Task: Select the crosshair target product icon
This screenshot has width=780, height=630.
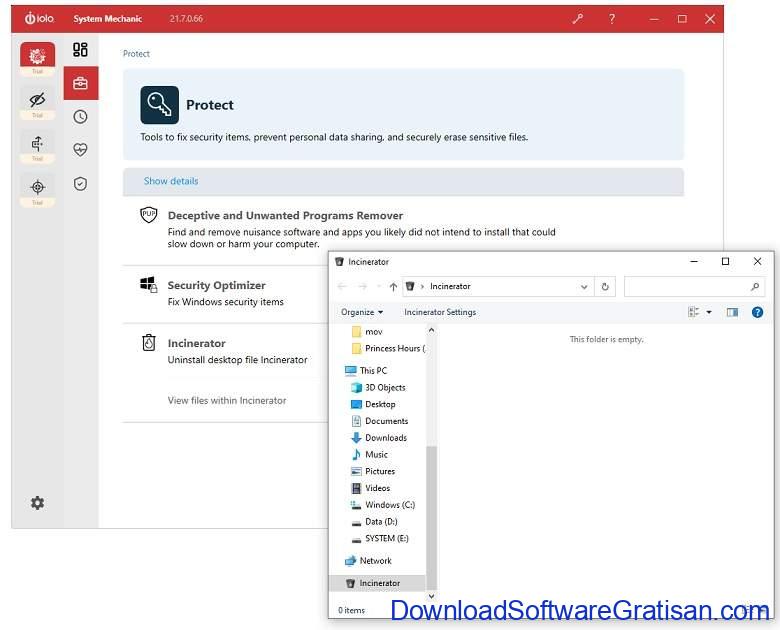Action: [37, 187]
